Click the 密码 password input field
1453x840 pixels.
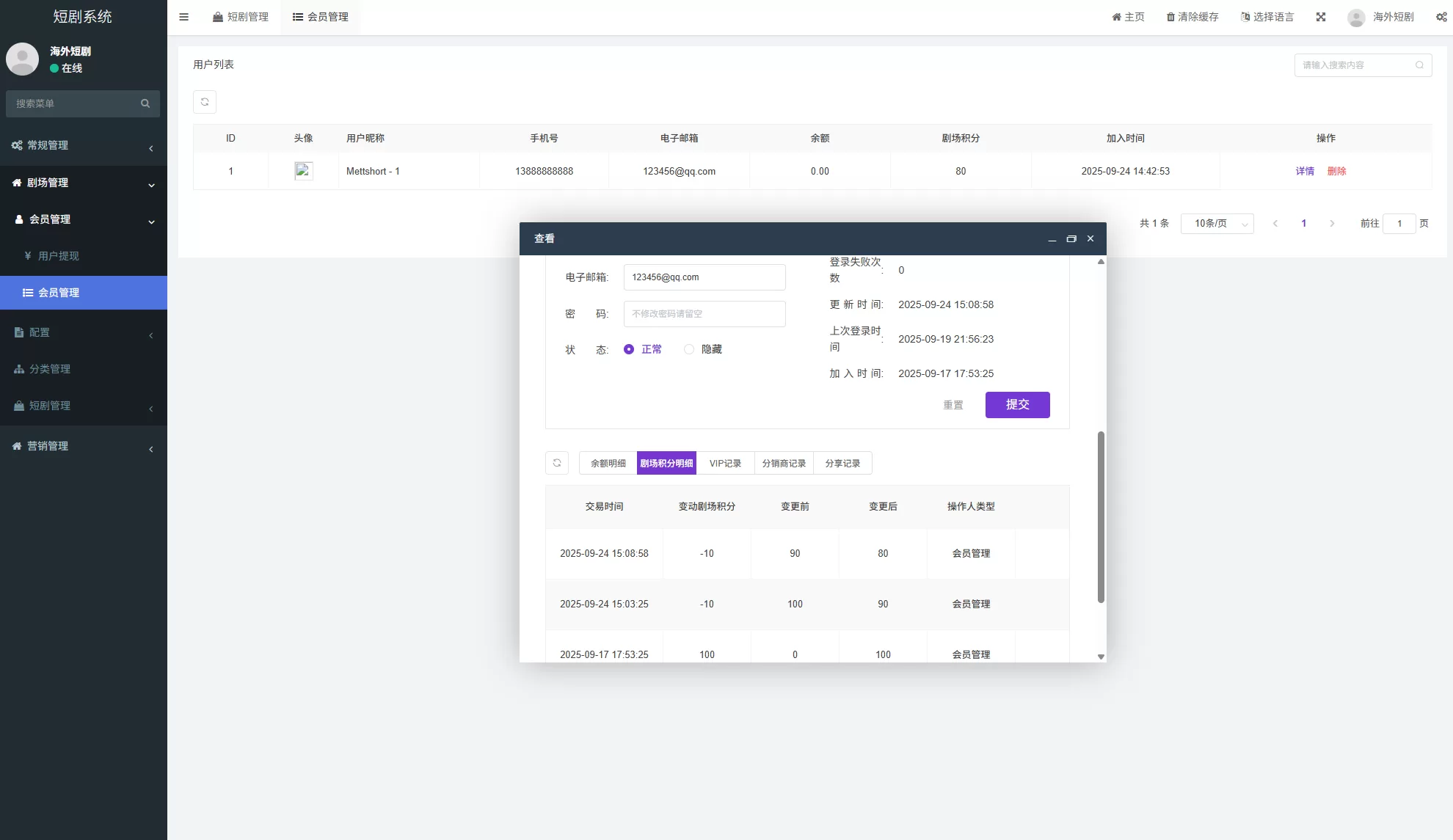coord(704,314)
